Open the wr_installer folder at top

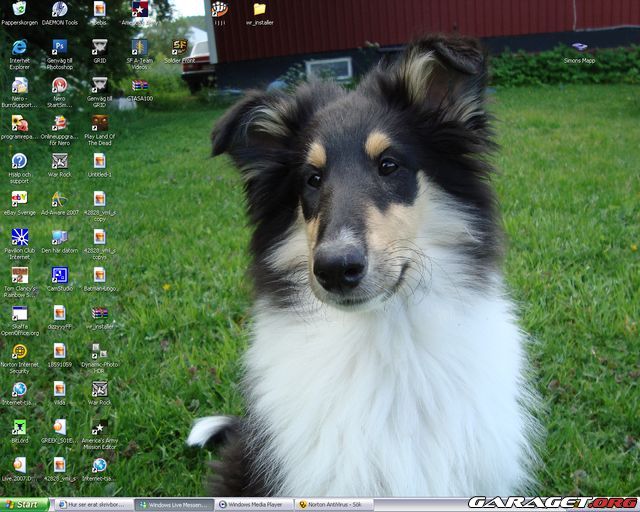[259, 10]
